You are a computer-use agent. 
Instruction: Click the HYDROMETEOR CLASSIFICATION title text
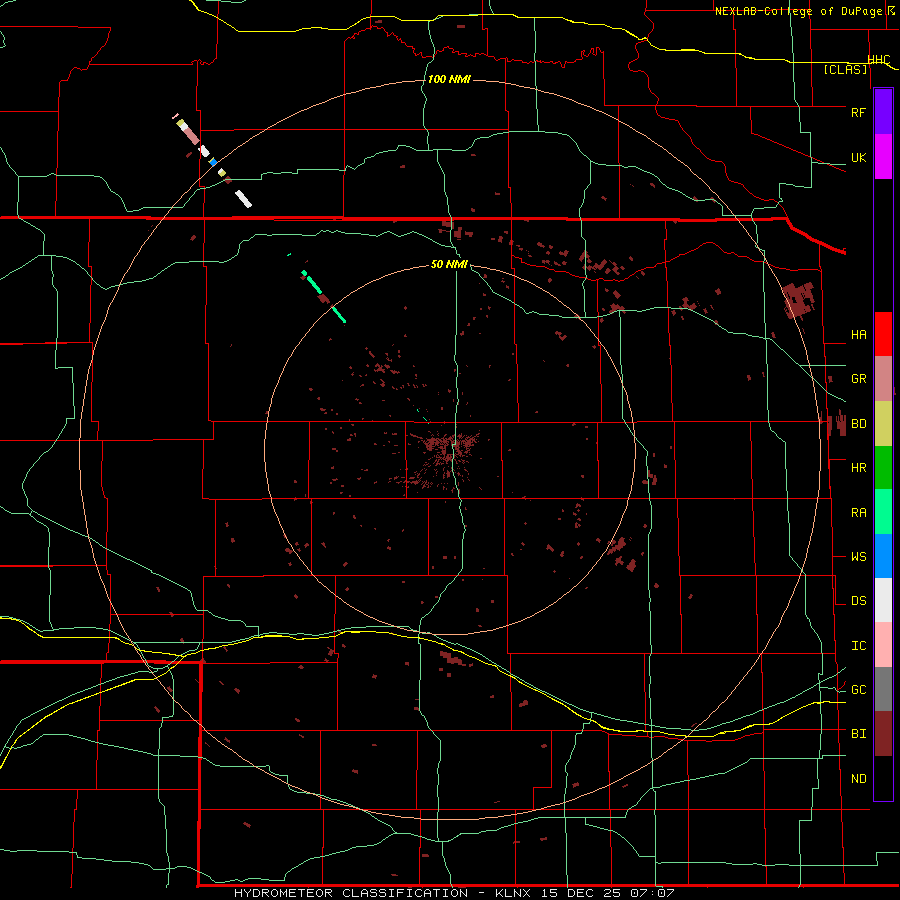point(351,893)
